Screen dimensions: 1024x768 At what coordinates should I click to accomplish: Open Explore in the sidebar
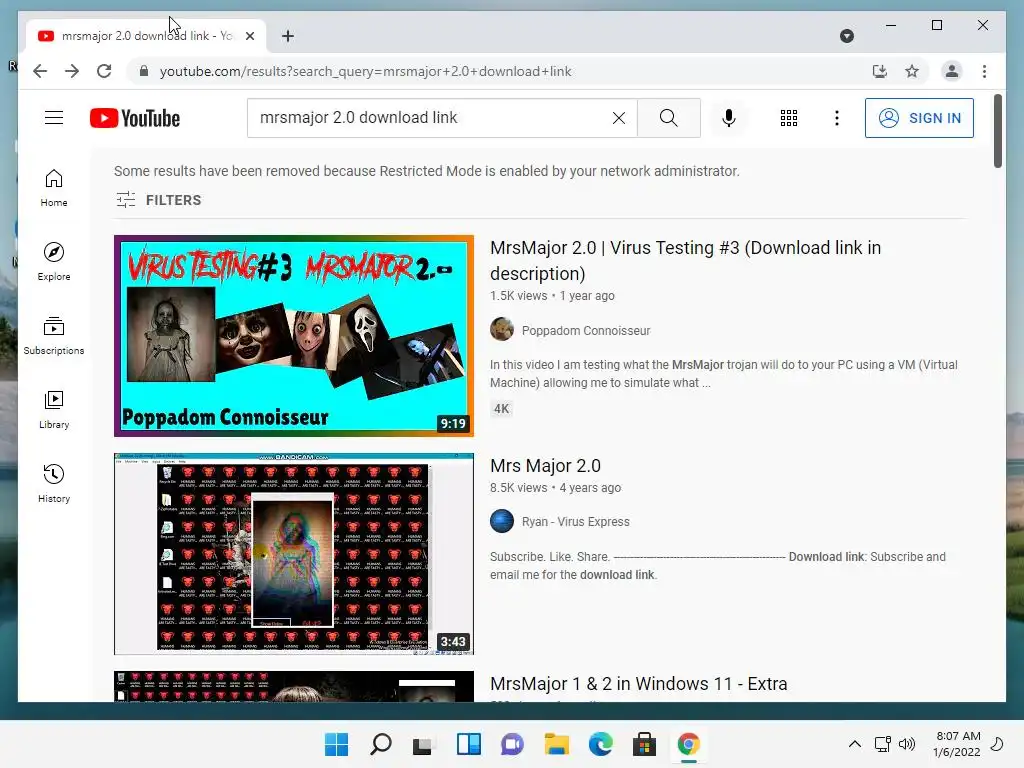(x=54, y=262)
